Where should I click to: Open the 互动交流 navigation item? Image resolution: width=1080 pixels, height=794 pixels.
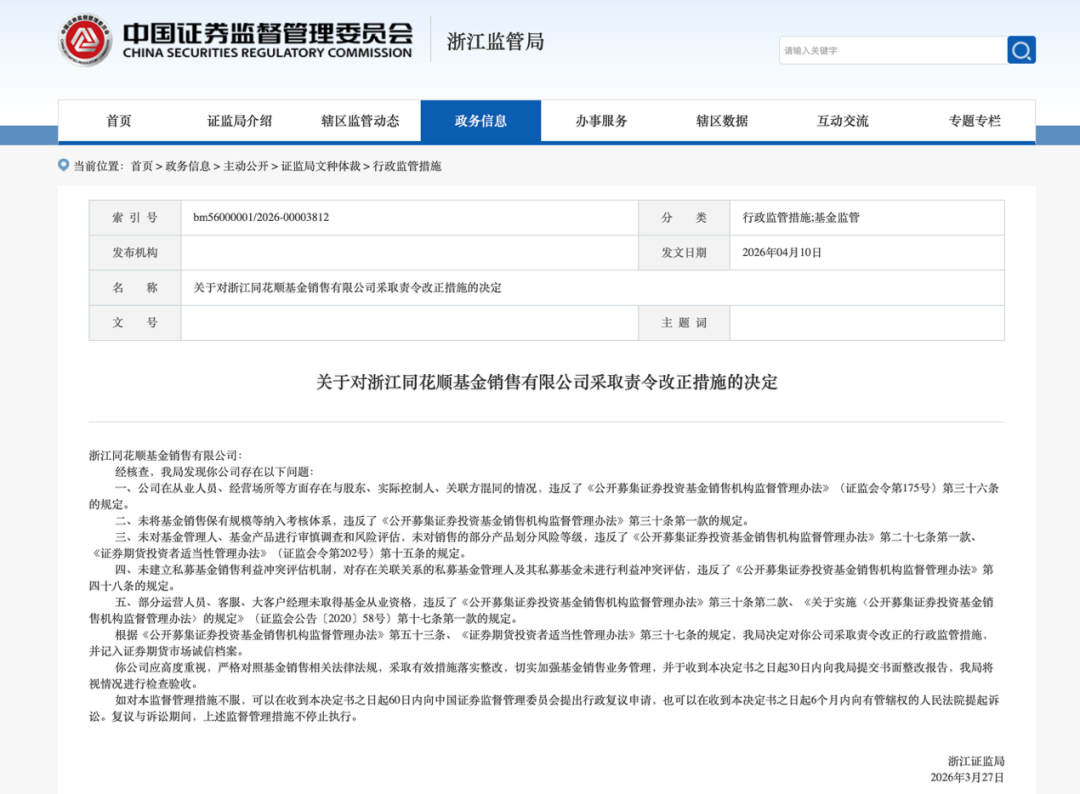coord(841,120)
